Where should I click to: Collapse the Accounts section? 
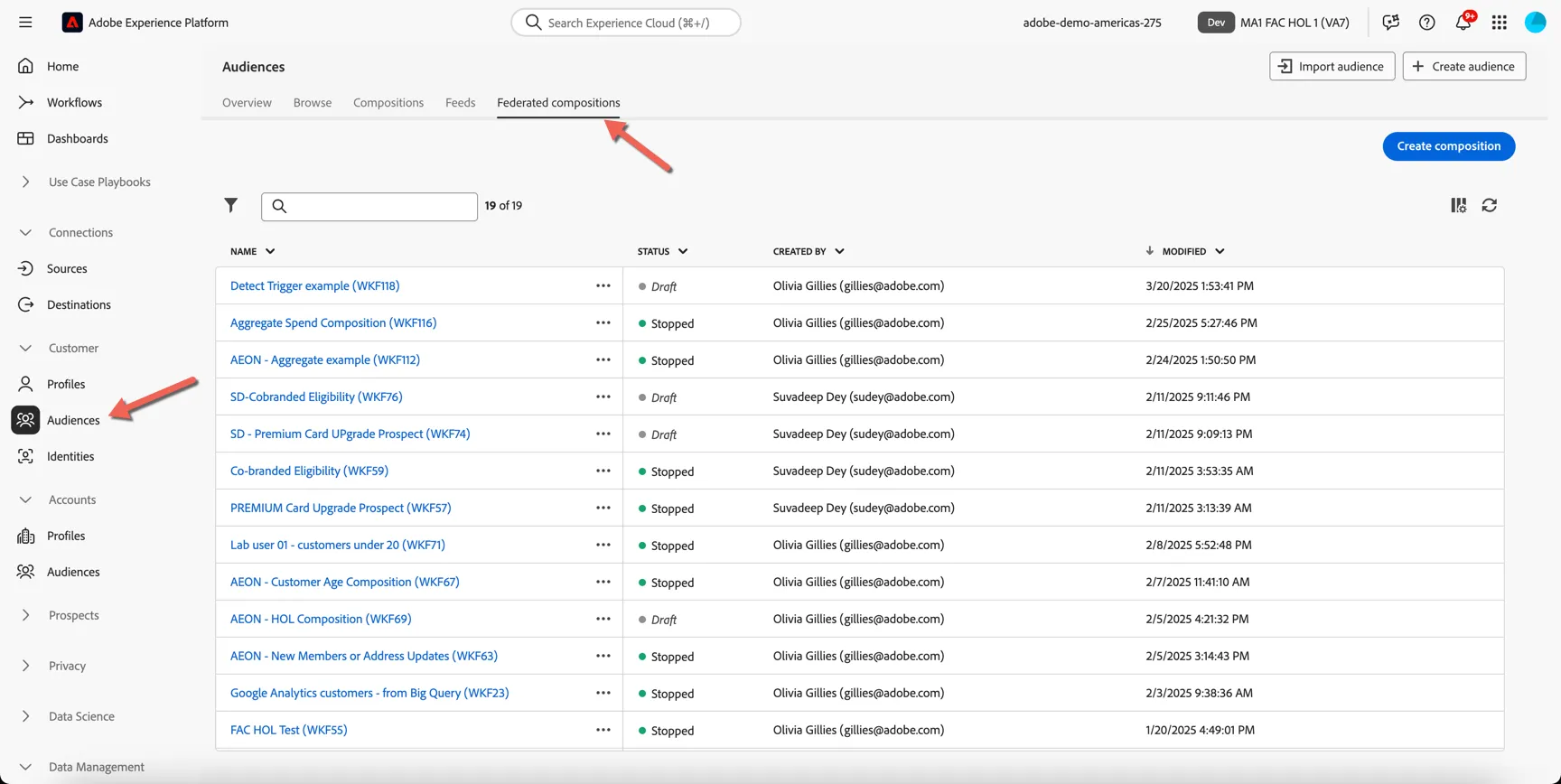(25, 499)
